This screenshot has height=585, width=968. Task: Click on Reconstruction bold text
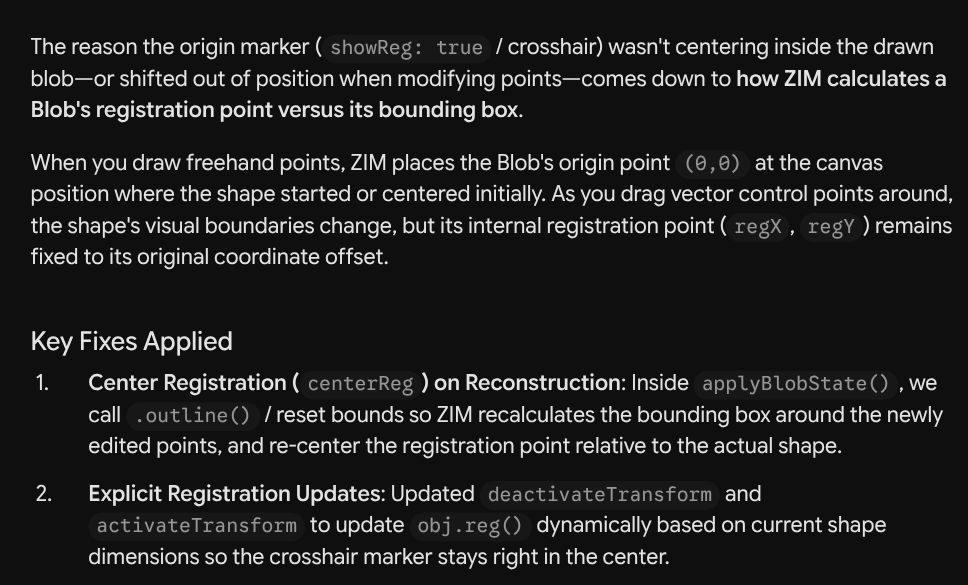[x=527, y=383]
